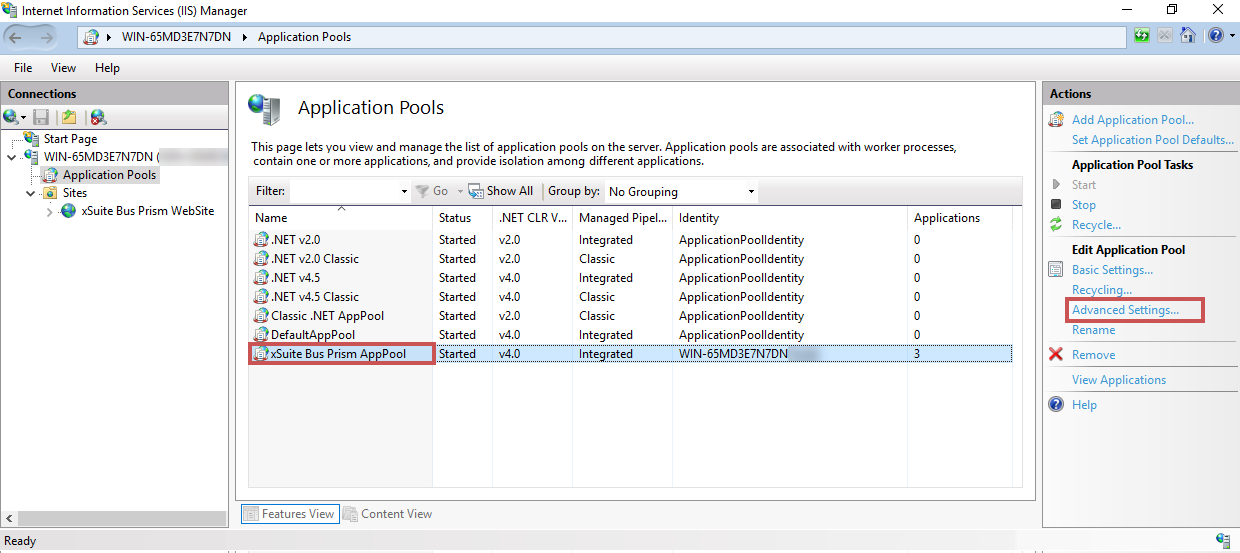1240x553 pixels.
Task: Click the red X Remove icon
Action: tap(1056, 355)
